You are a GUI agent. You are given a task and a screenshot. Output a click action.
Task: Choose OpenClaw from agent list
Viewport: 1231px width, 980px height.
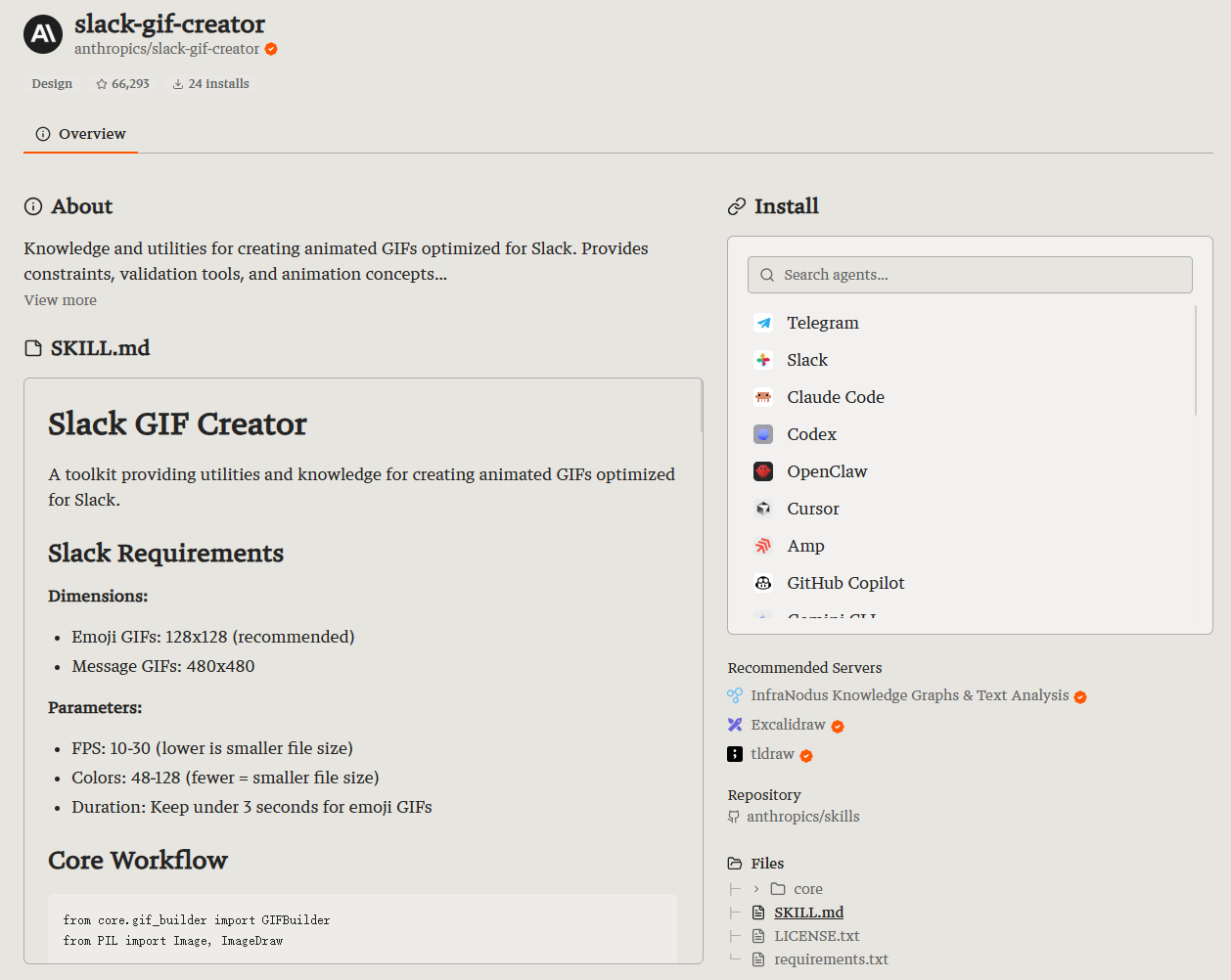point(970,471)
